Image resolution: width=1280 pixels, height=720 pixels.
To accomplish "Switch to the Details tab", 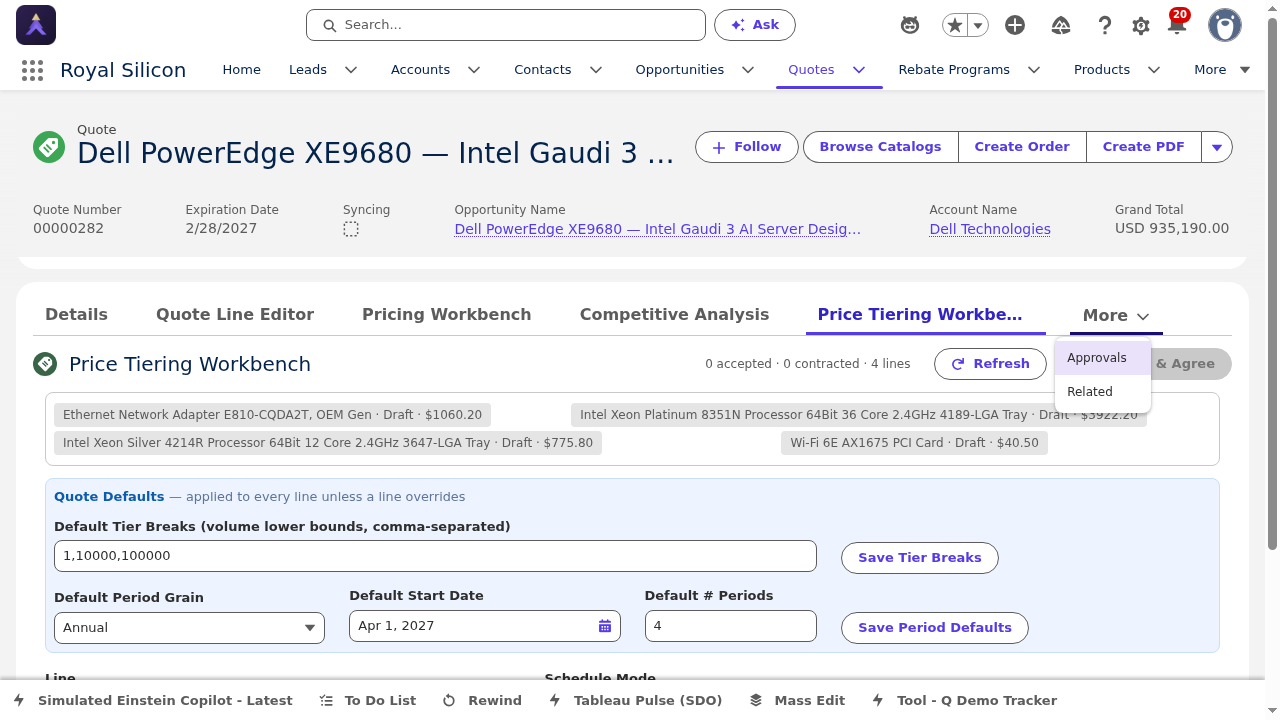I will (76, 315).
